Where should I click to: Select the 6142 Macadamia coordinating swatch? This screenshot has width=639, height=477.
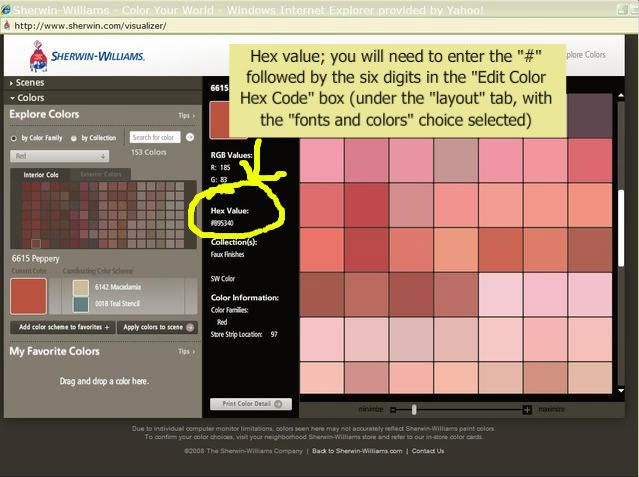81,287
